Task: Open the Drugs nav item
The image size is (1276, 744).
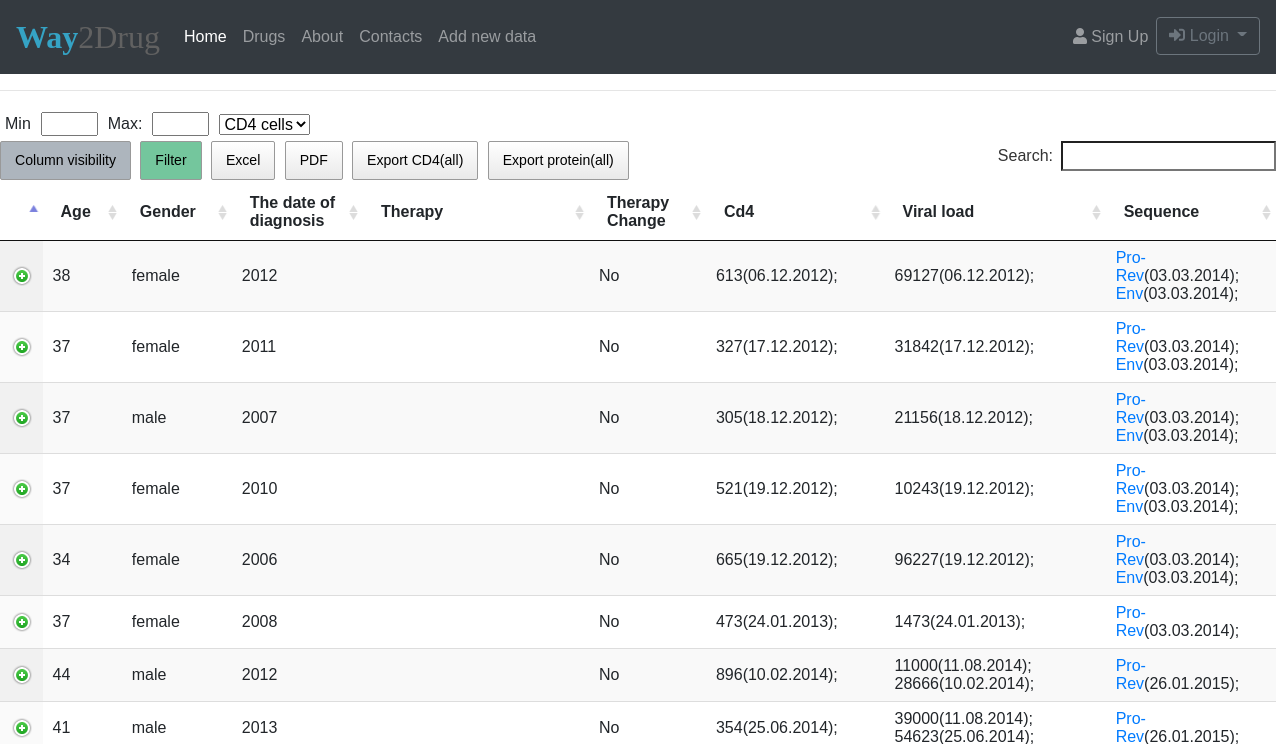Action: click(x=264, y=36)
